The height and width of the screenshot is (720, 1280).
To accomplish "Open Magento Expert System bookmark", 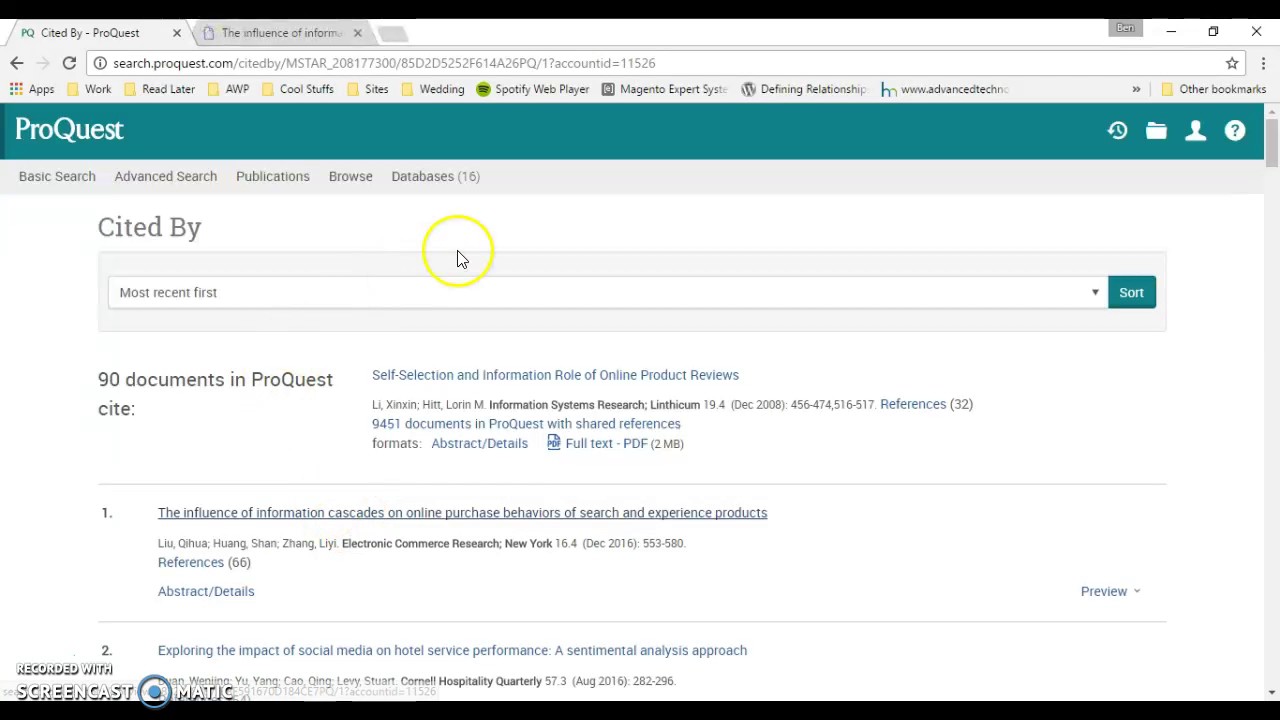I will pos(664,89).
